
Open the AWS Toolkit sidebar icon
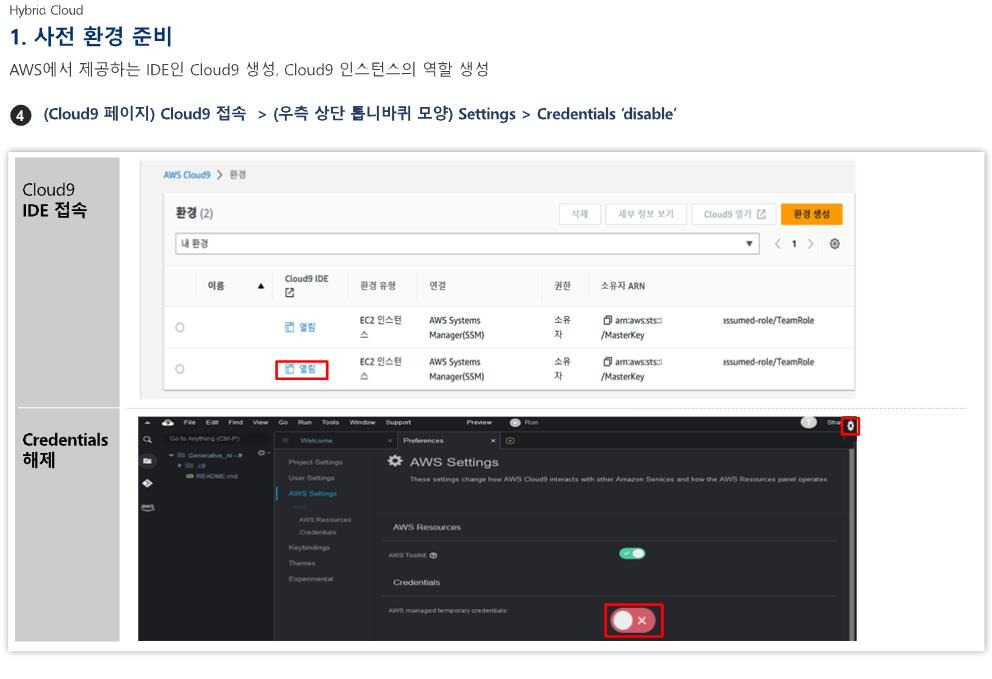[x=147, y=508]
